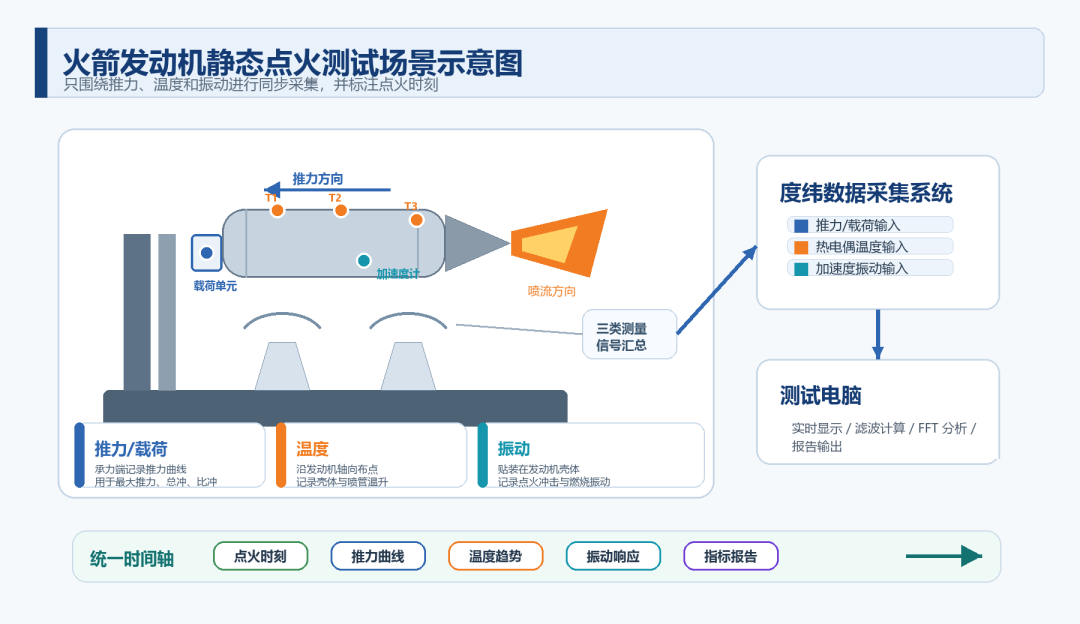Click the 加速度计 text label
This screenshot has height=624, width=1080.
pyautogui.click(x=397, y=274)
